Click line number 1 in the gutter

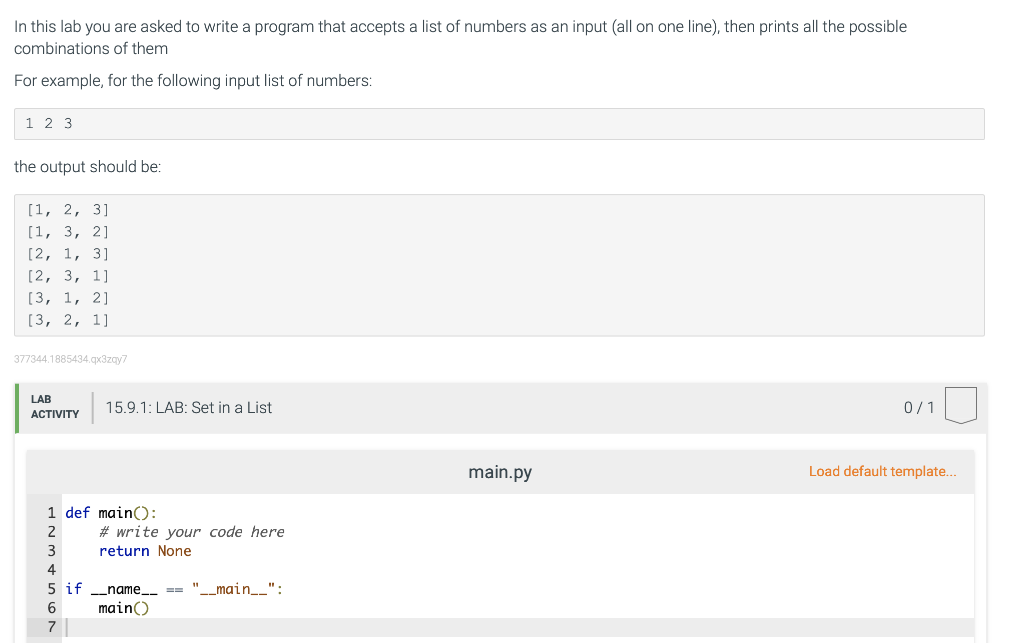point(52,513)
